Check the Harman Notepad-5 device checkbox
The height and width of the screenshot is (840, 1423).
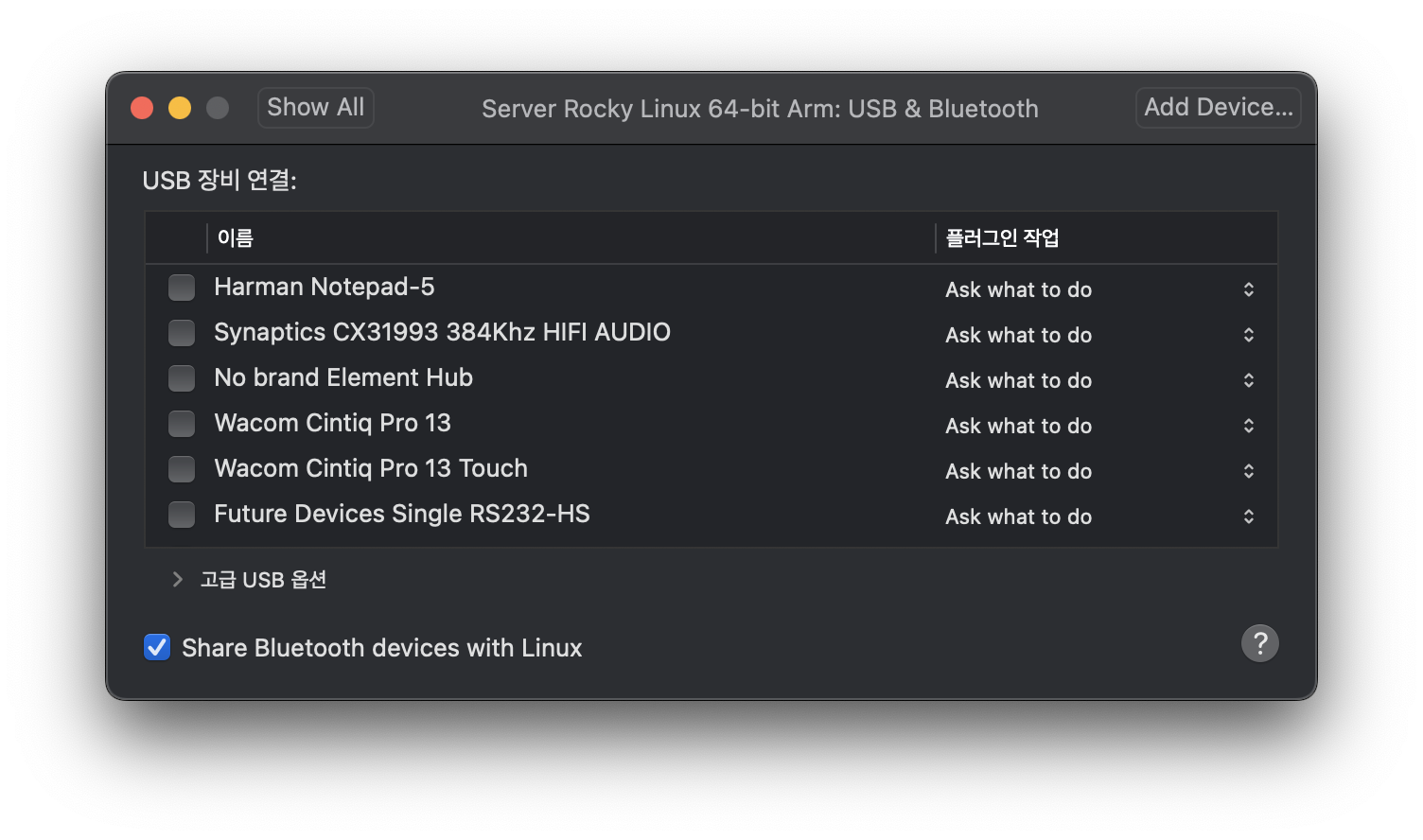coord(182,287)
